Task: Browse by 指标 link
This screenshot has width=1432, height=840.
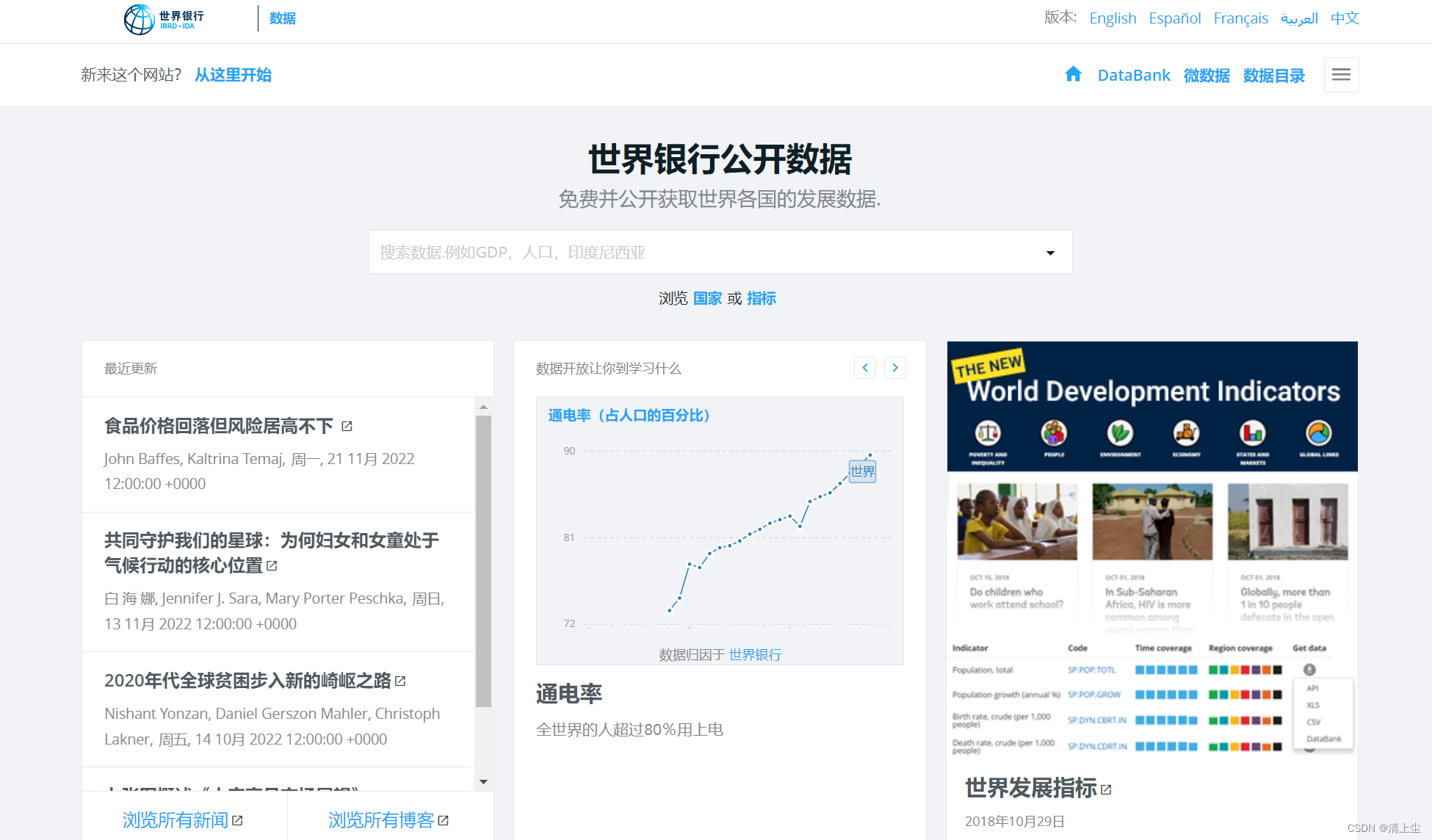Action: coord(762,298)
